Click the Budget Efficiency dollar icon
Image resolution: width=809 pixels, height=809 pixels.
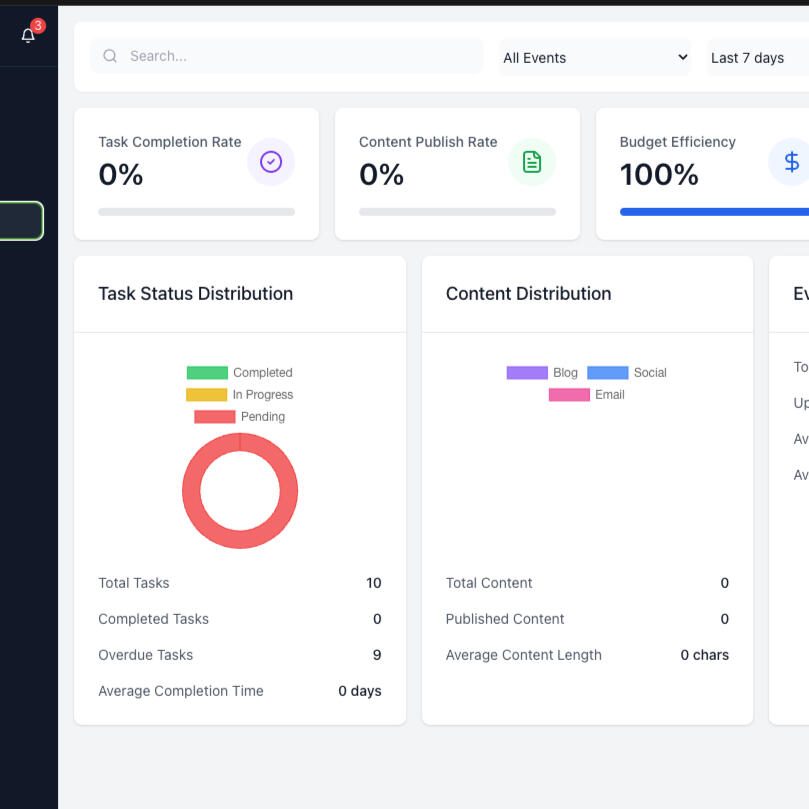click(791, 162)
